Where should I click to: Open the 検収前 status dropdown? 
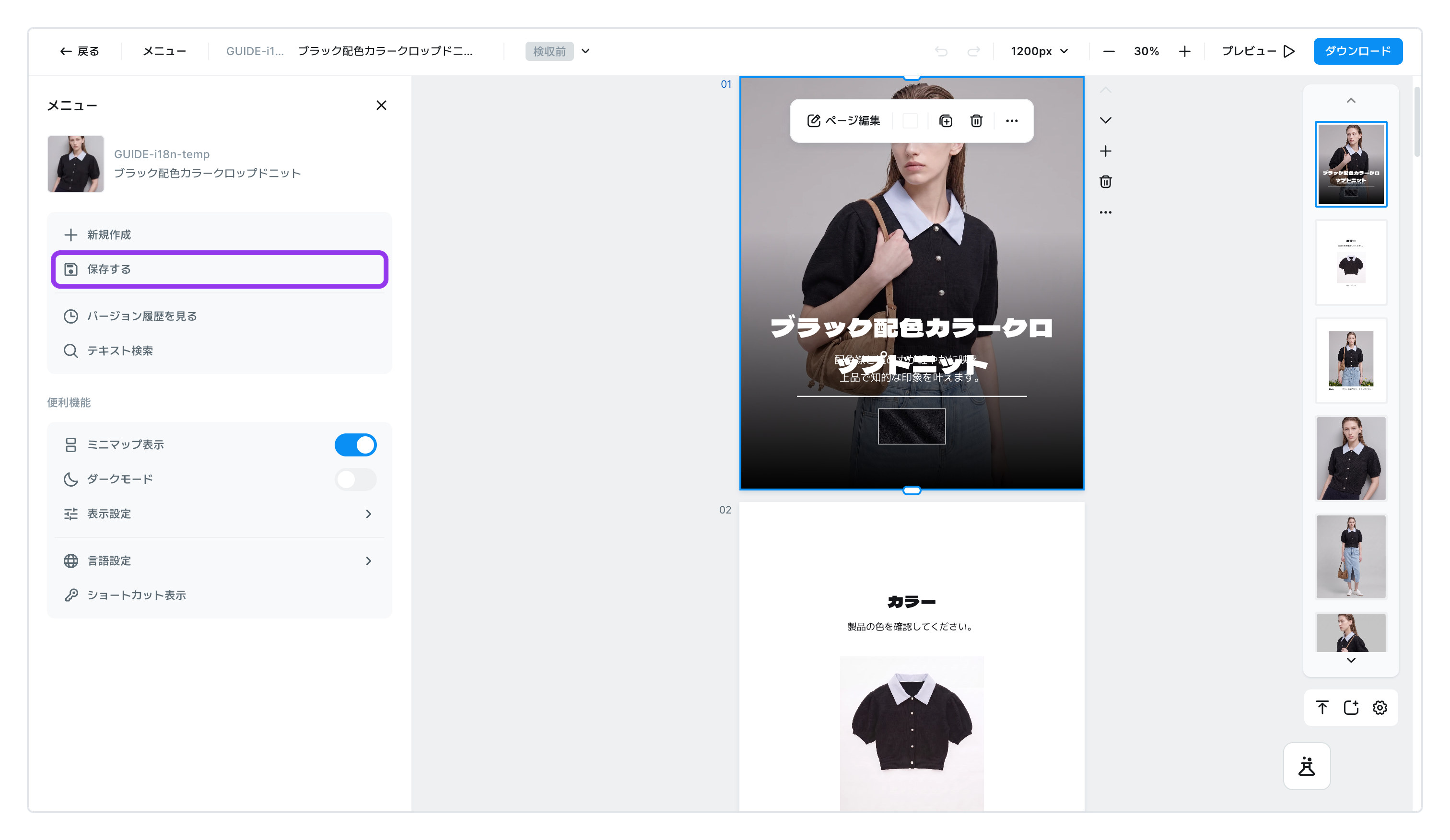pos(558,51)
